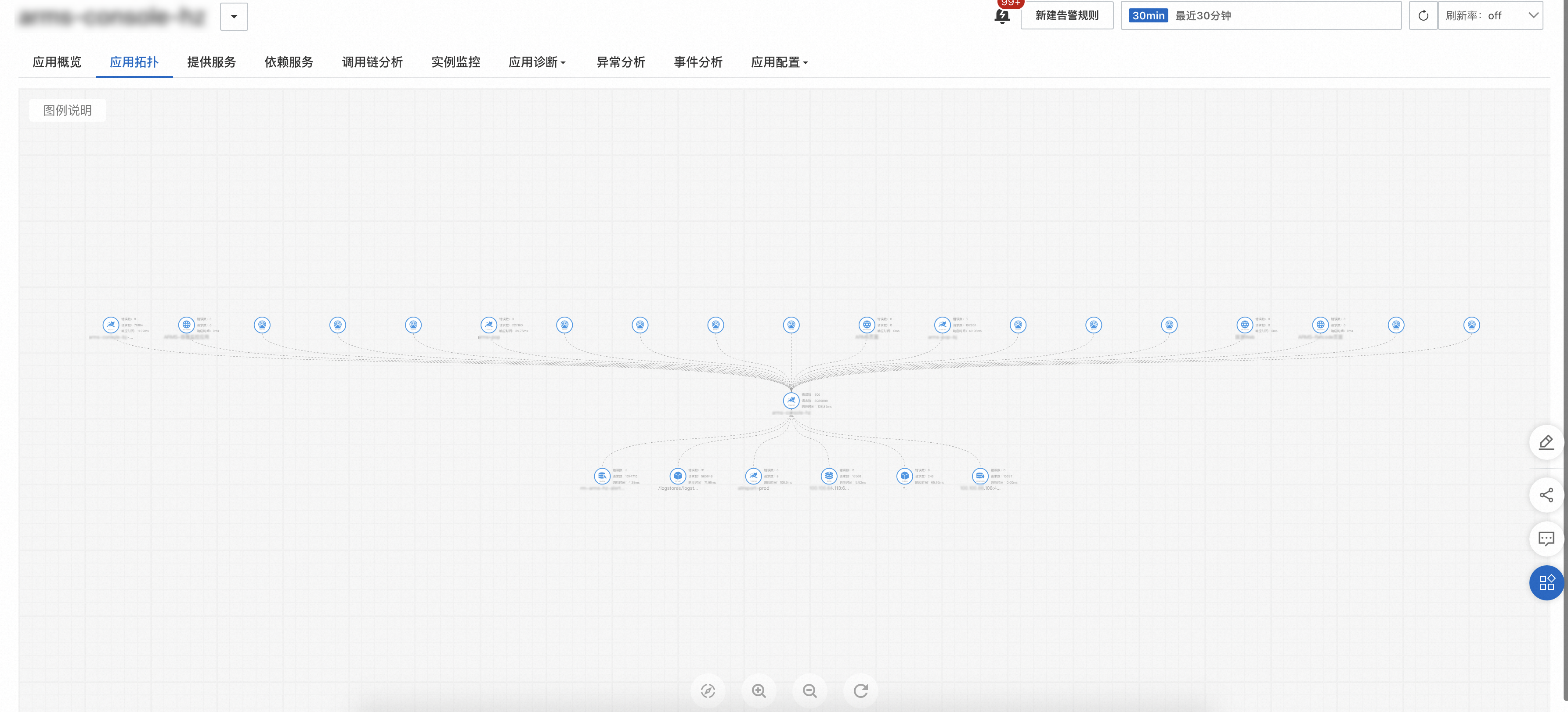This screenshot has height=712, width=1568.
Task: Open the feedback chat bubble icon
Action: tap(1546, 539)
